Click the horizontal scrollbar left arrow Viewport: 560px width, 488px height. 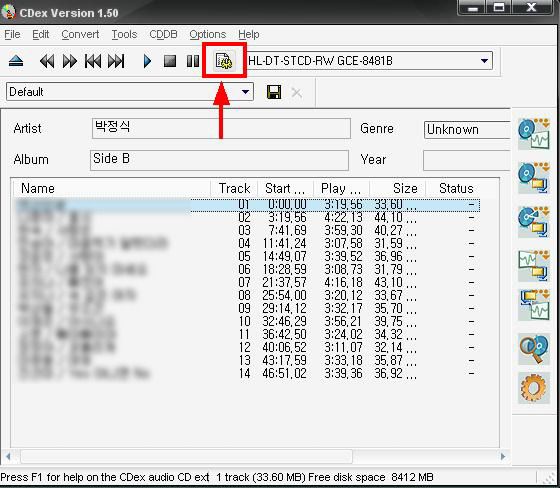pos(8,456)
